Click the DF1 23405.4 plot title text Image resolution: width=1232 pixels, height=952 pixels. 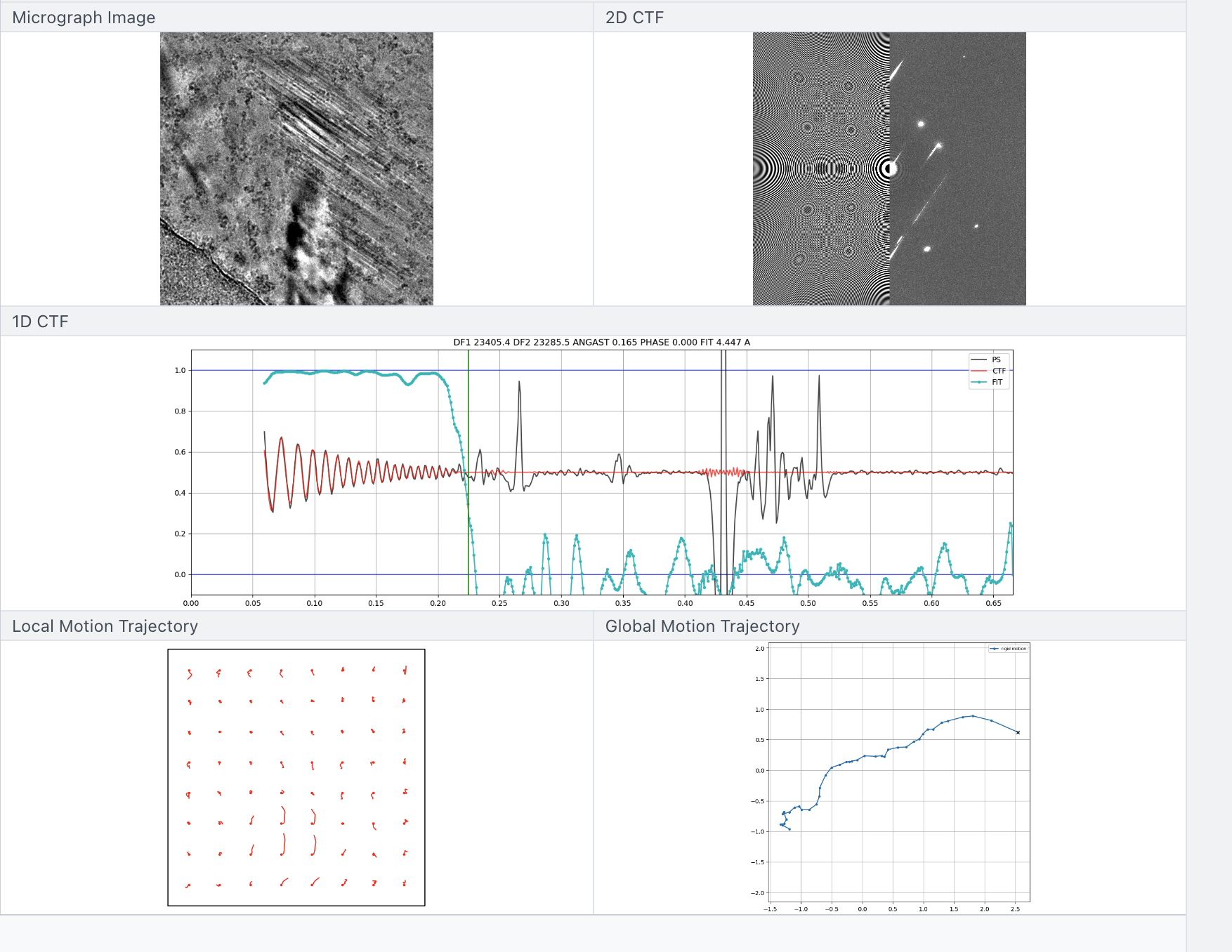(x=601, y=343)
